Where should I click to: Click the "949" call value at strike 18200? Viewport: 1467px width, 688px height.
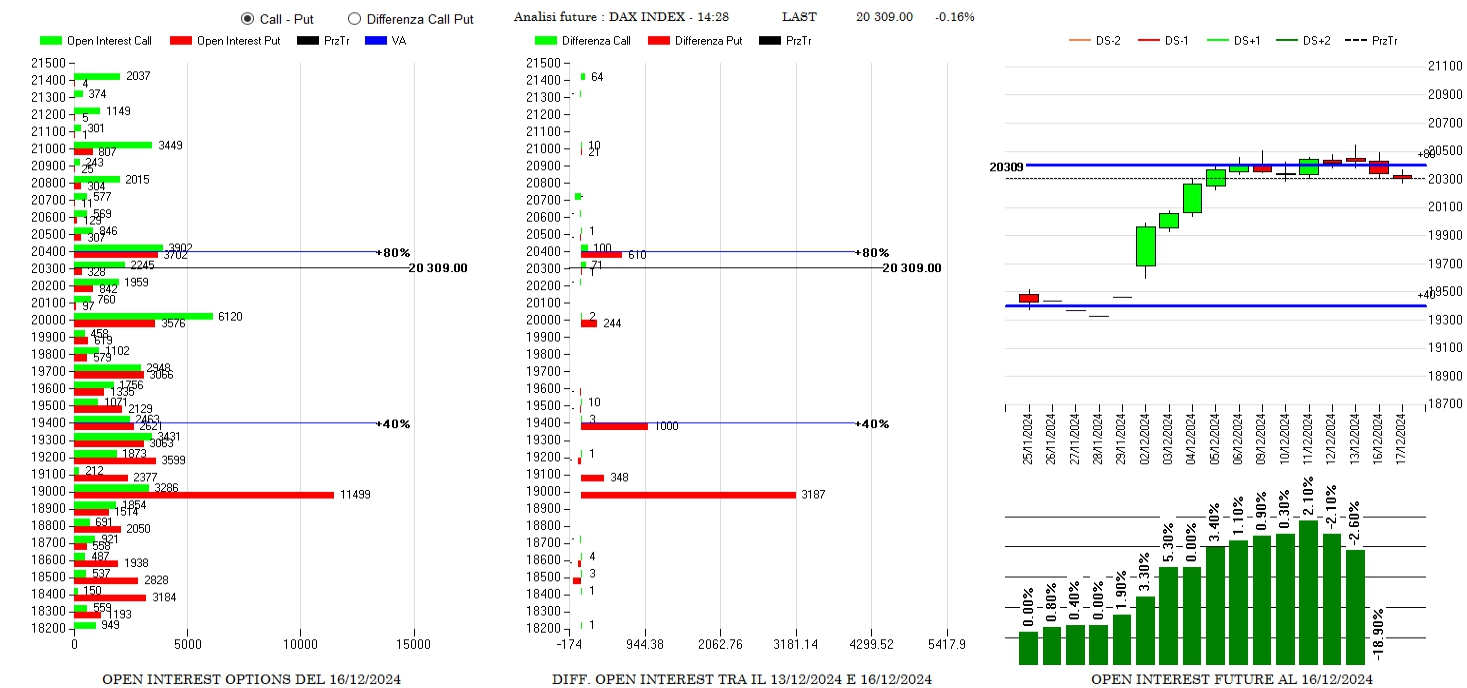click(x=110, y=626)
